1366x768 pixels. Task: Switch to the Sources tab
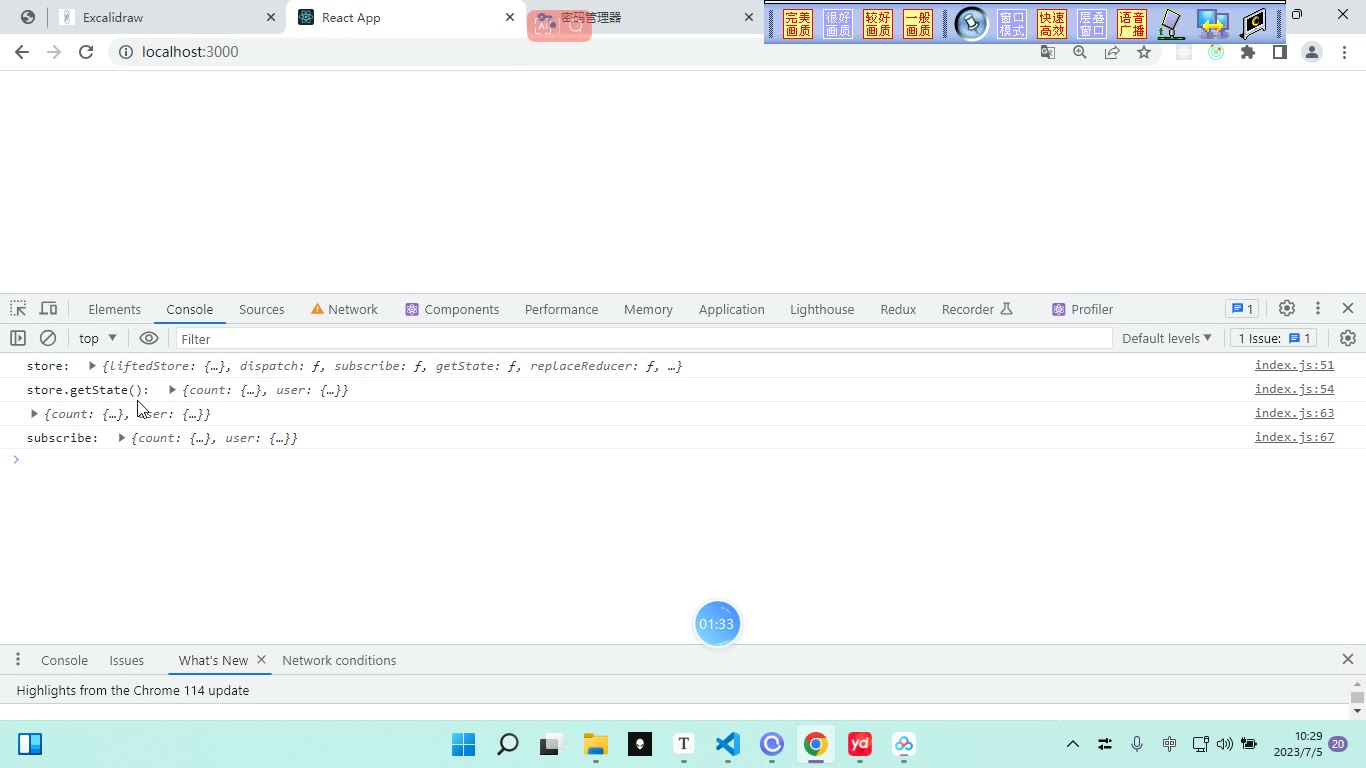(x=262, y=309)
